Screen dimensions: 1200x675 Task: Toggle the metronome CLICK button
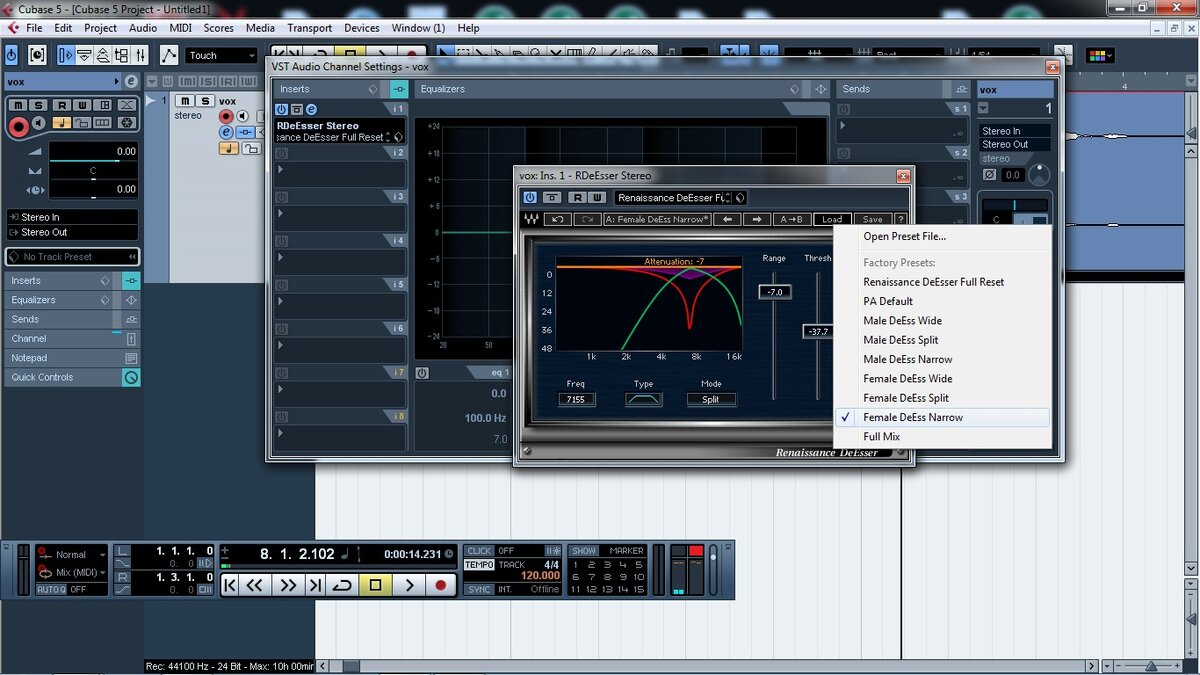479,551
